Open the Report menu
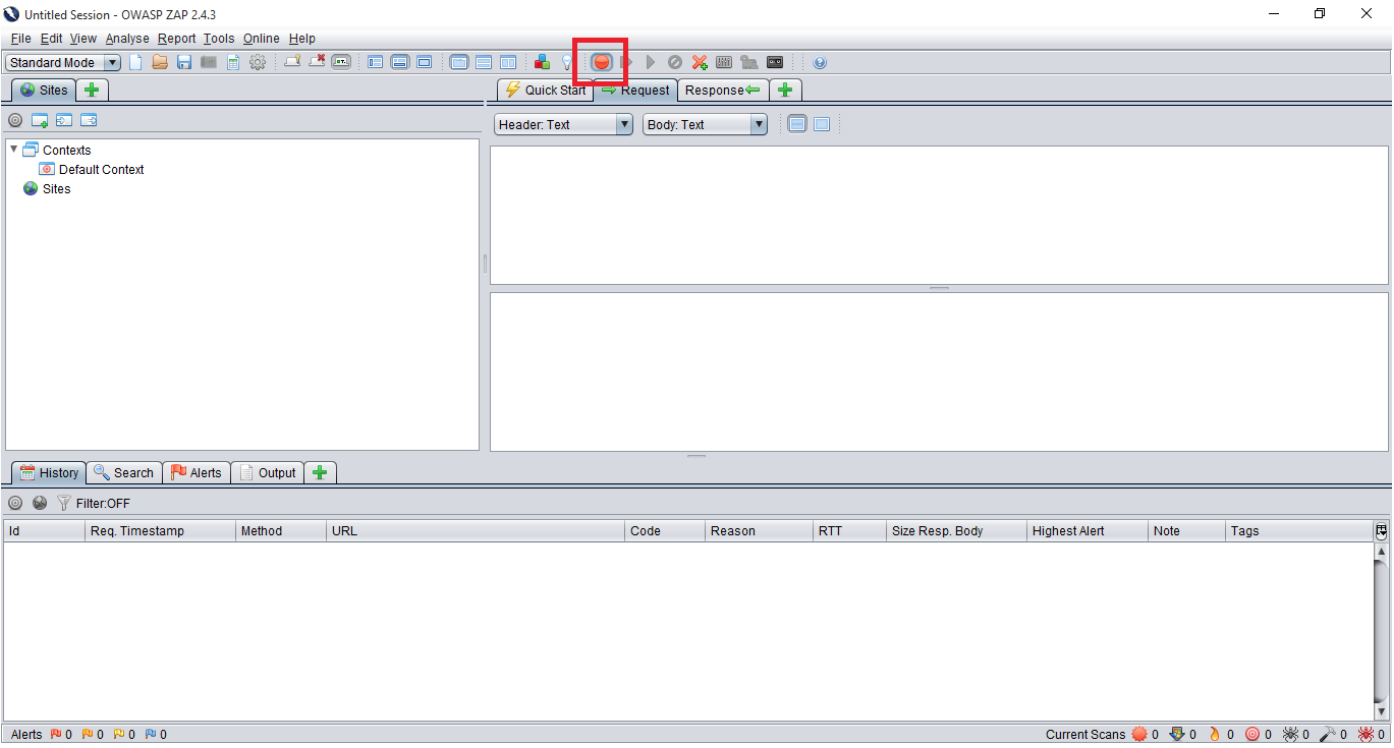 [177, 38]
